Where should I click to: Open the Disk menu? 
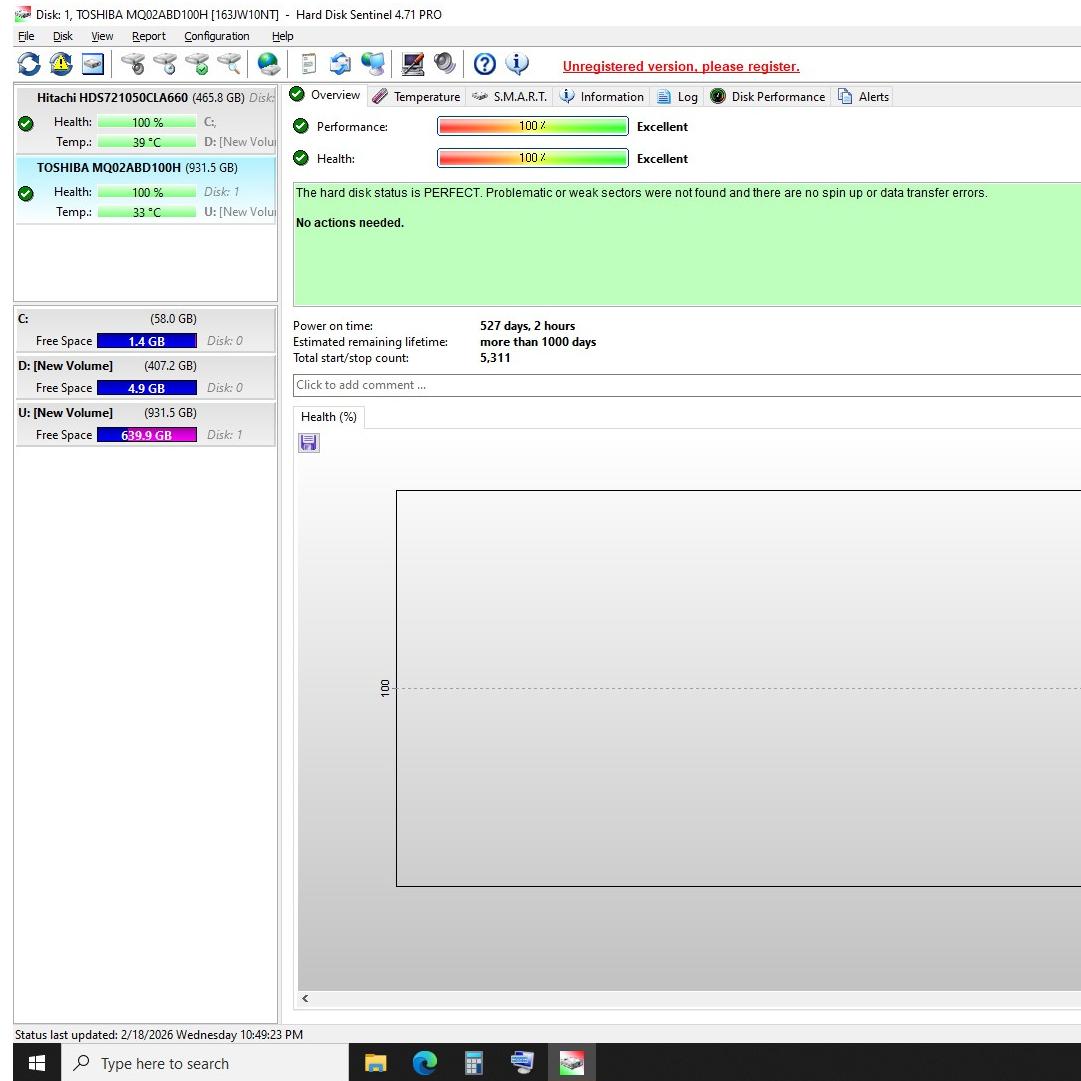click(x=63, y=36)
